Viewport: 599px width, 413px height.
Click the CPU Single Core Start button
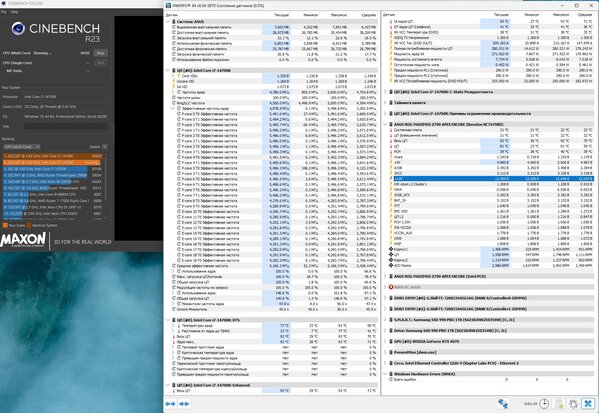pyautogui.click(x=100, y=63)
